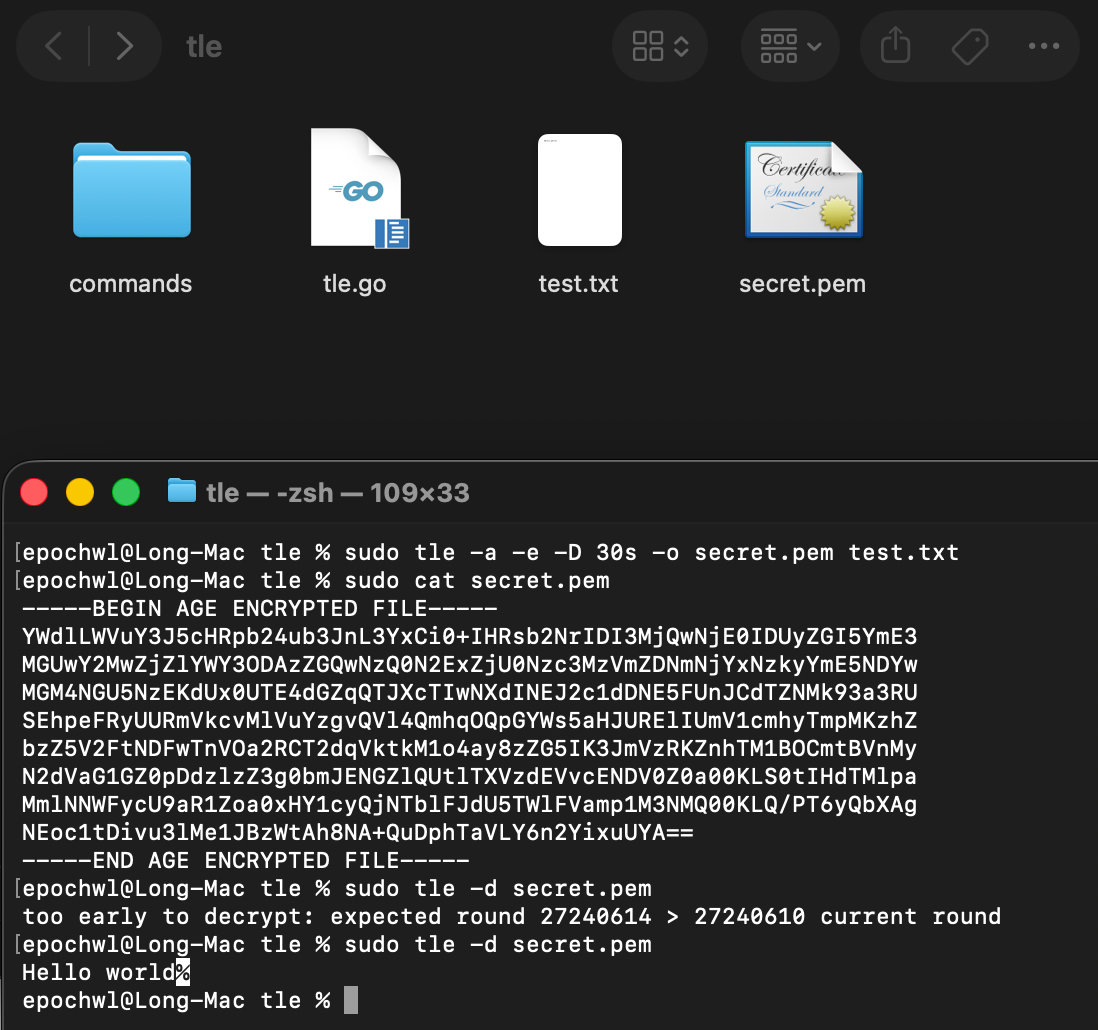Click the "secret.pem" file name label
The height and width of the screenshot is (1030, 1098).
tap(802, 284)
